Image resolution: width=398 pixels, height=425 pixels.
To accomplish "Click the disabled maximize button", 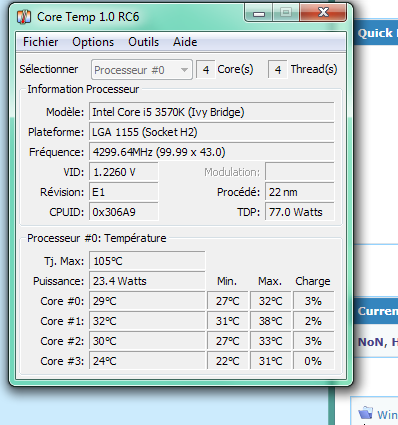I will pos(286,13).
